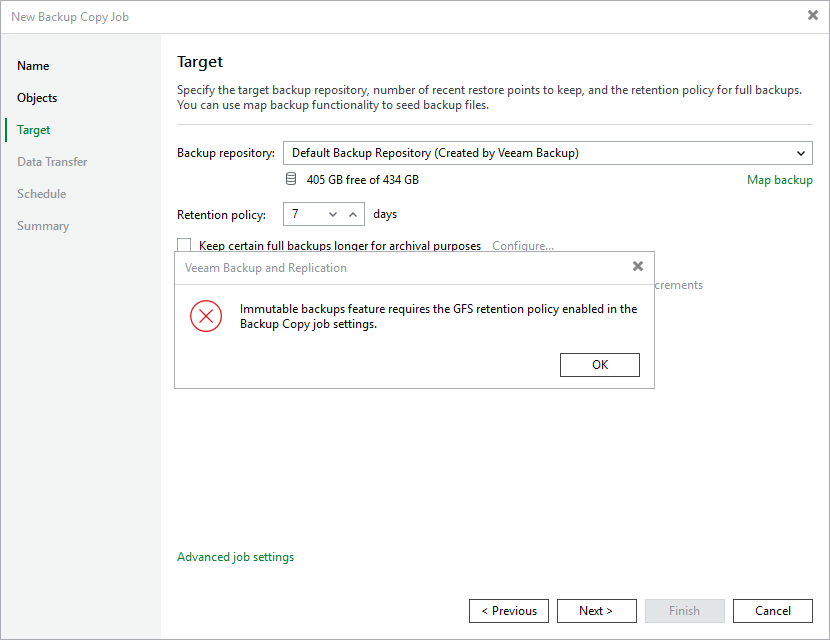
Task: Click OK in the error dialog
Action: tap(600, 365)
